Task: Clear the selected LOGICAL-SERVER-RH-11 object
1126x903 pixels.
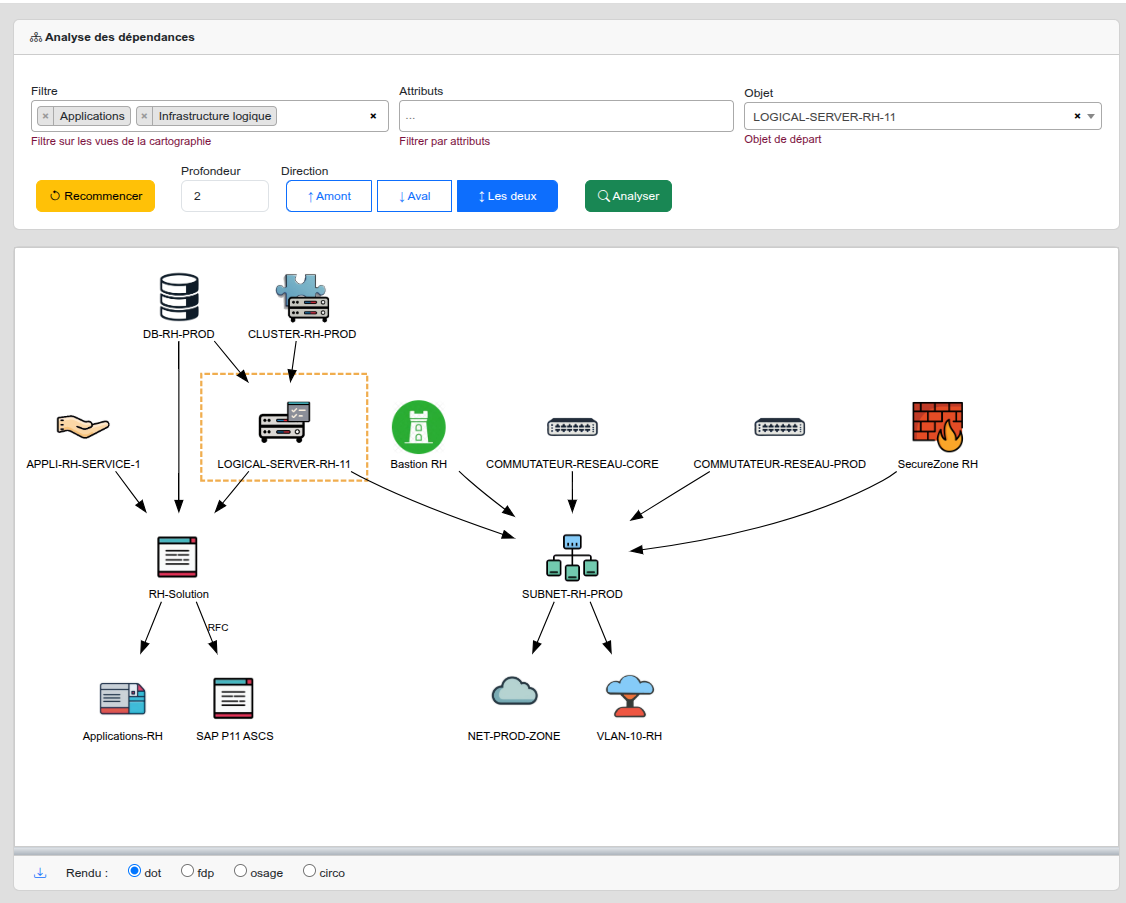Action: [1077, 116]
